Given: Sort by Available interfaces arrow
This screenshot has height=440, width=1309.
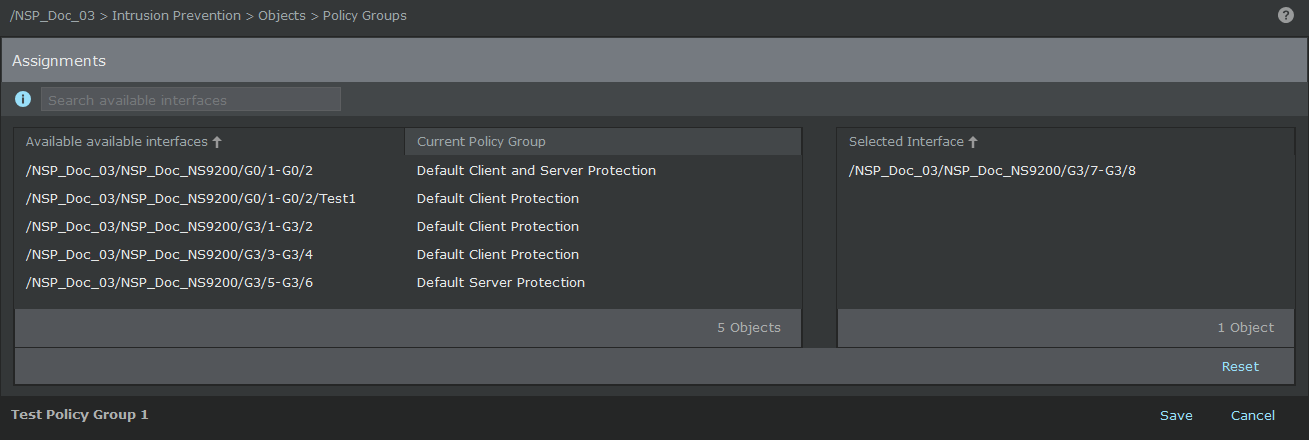Looking at the screenshot, I should tap(217, 142).
